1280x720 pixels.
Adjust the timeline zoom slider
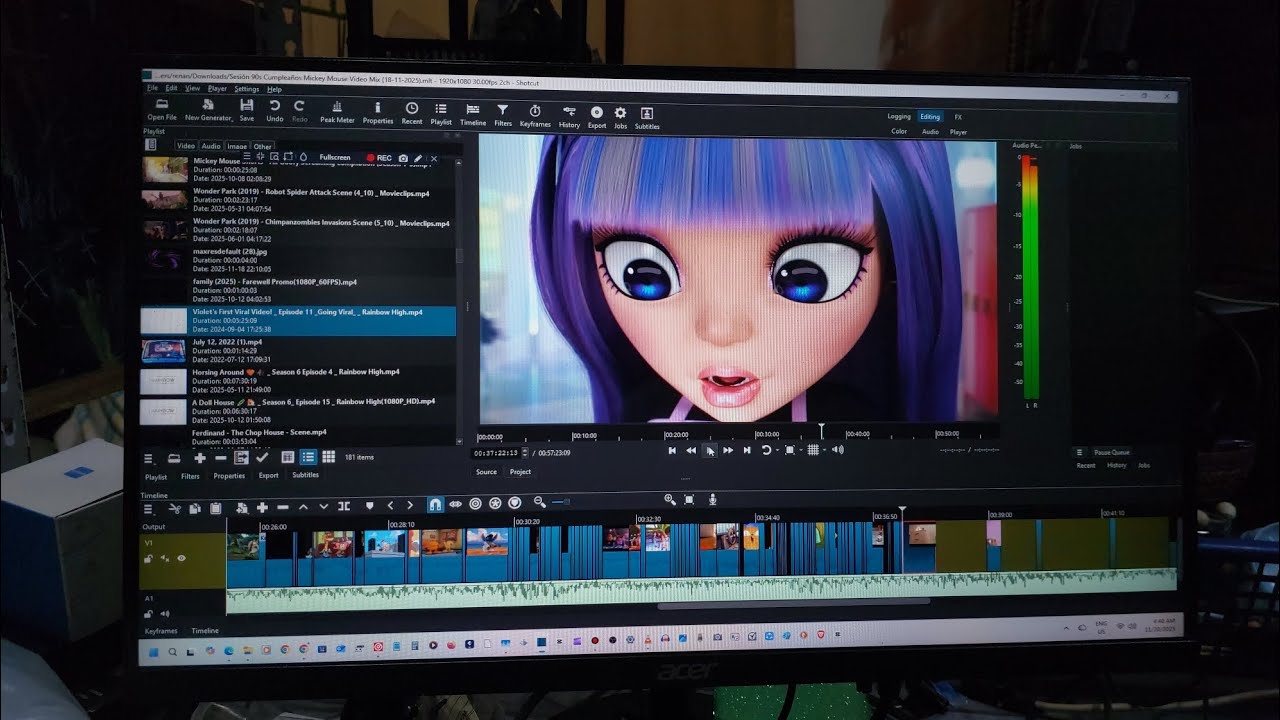(x=561, y=501)
